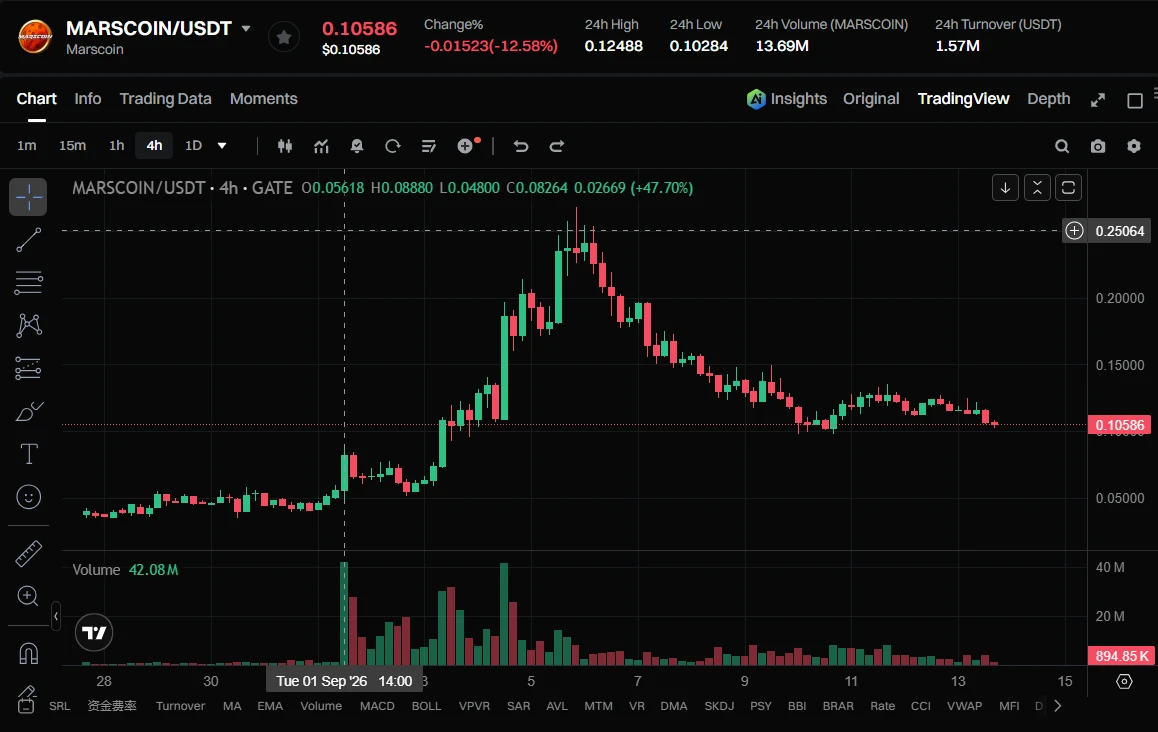The height and width of the screenshot is (732, 1158).
Task: Toggle the chart window layout square icon
Action: pyautogui.click(x=1135, y=100)
